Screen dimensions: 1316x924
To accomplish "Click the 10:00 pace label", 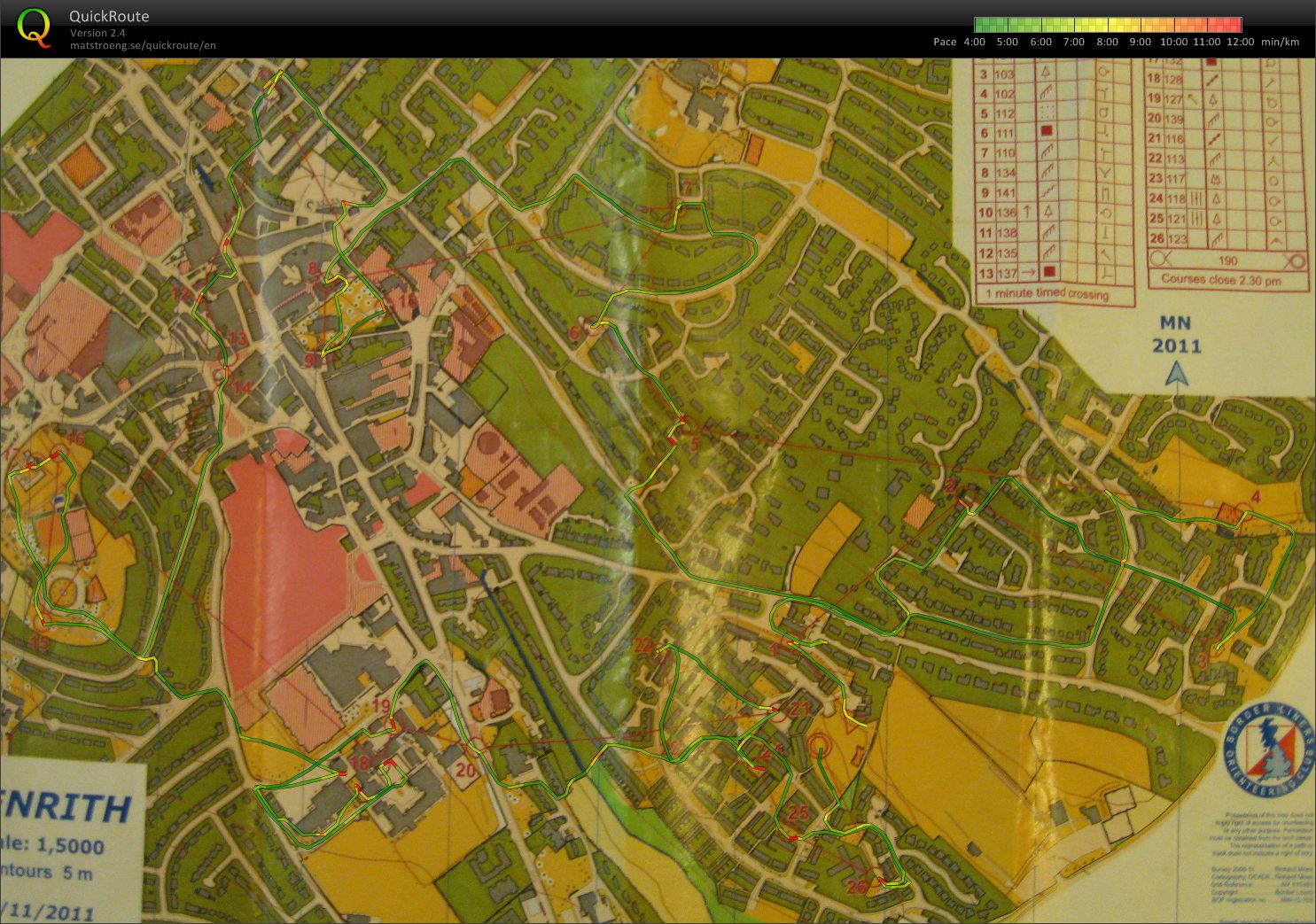I will tap(1174, 42).
